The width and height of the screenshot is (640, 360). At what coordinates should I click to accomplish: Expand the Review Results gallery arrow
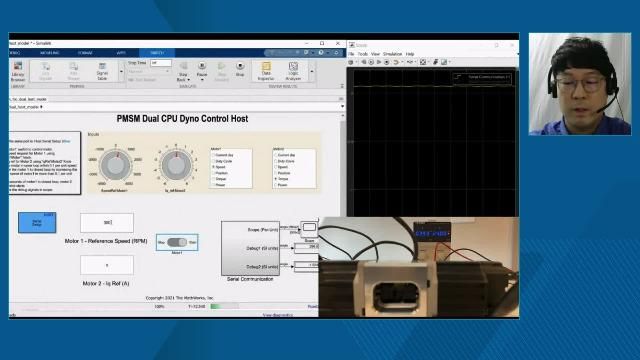(312, 71)
